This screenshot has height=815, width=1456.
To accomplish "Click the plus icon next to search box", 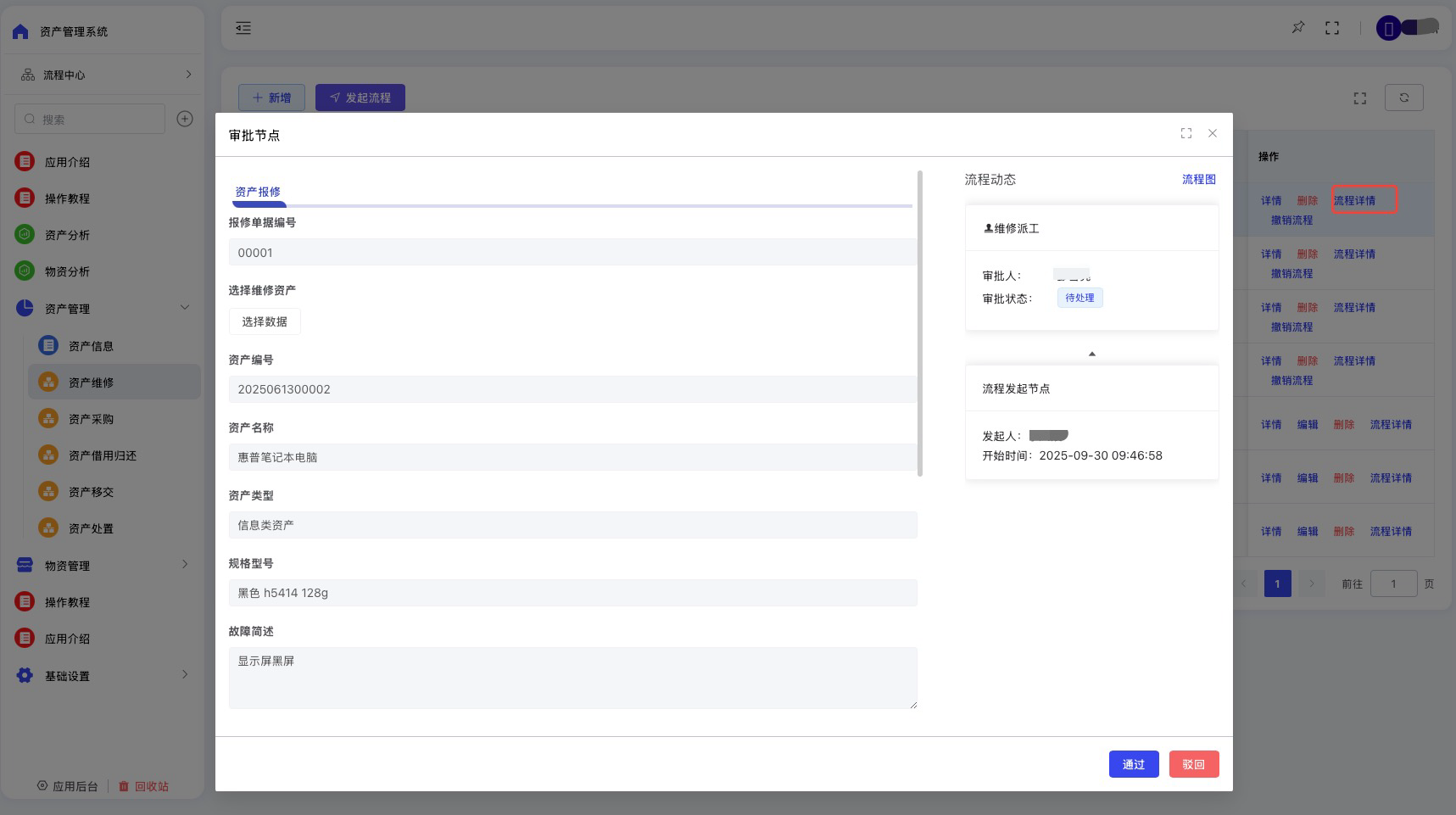I will point(185,119).
